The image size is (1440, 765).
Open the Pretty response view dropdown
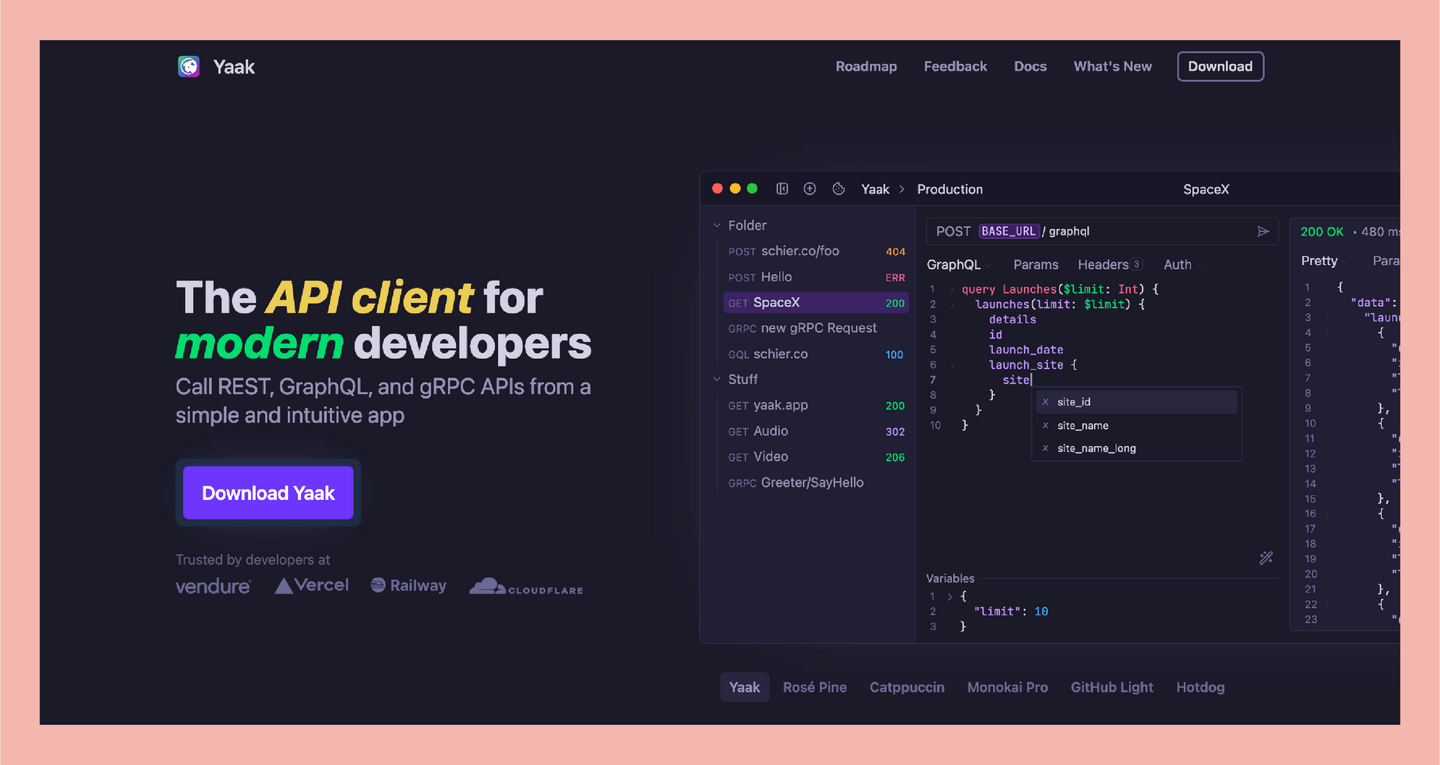coord(1323,261)
